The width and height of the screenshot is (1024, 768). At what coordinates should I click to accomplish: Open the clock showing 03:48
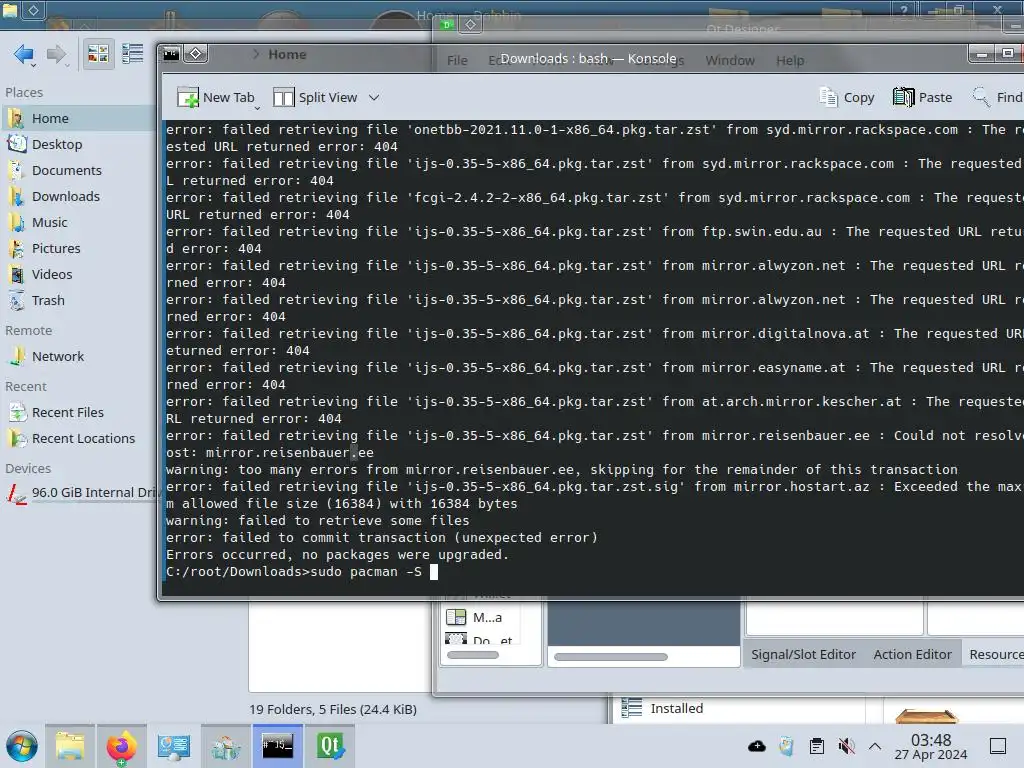(931, 746)
